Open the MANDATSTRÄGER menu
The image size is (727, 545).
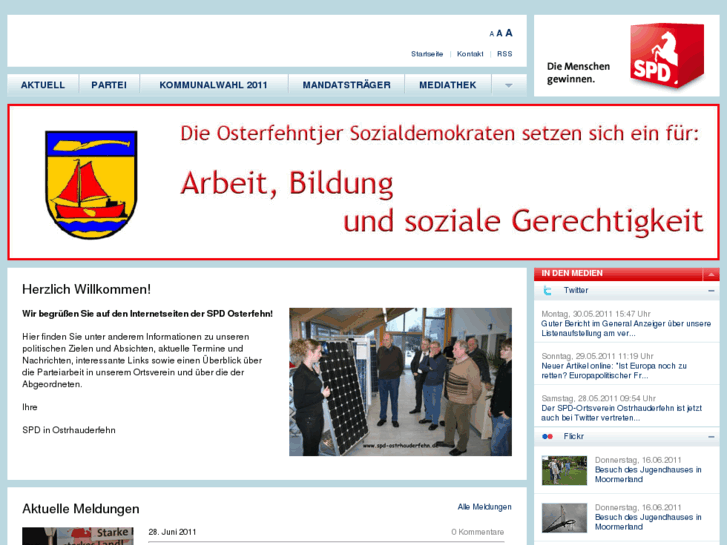pyautogui.click(x=346, y=85)
